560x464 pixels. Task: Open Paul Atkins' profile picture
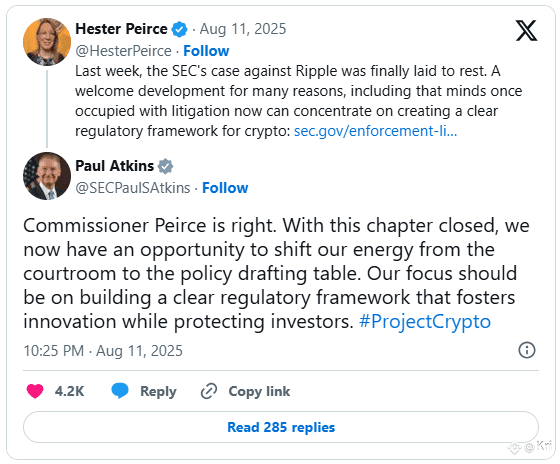[x=47, y=176]
